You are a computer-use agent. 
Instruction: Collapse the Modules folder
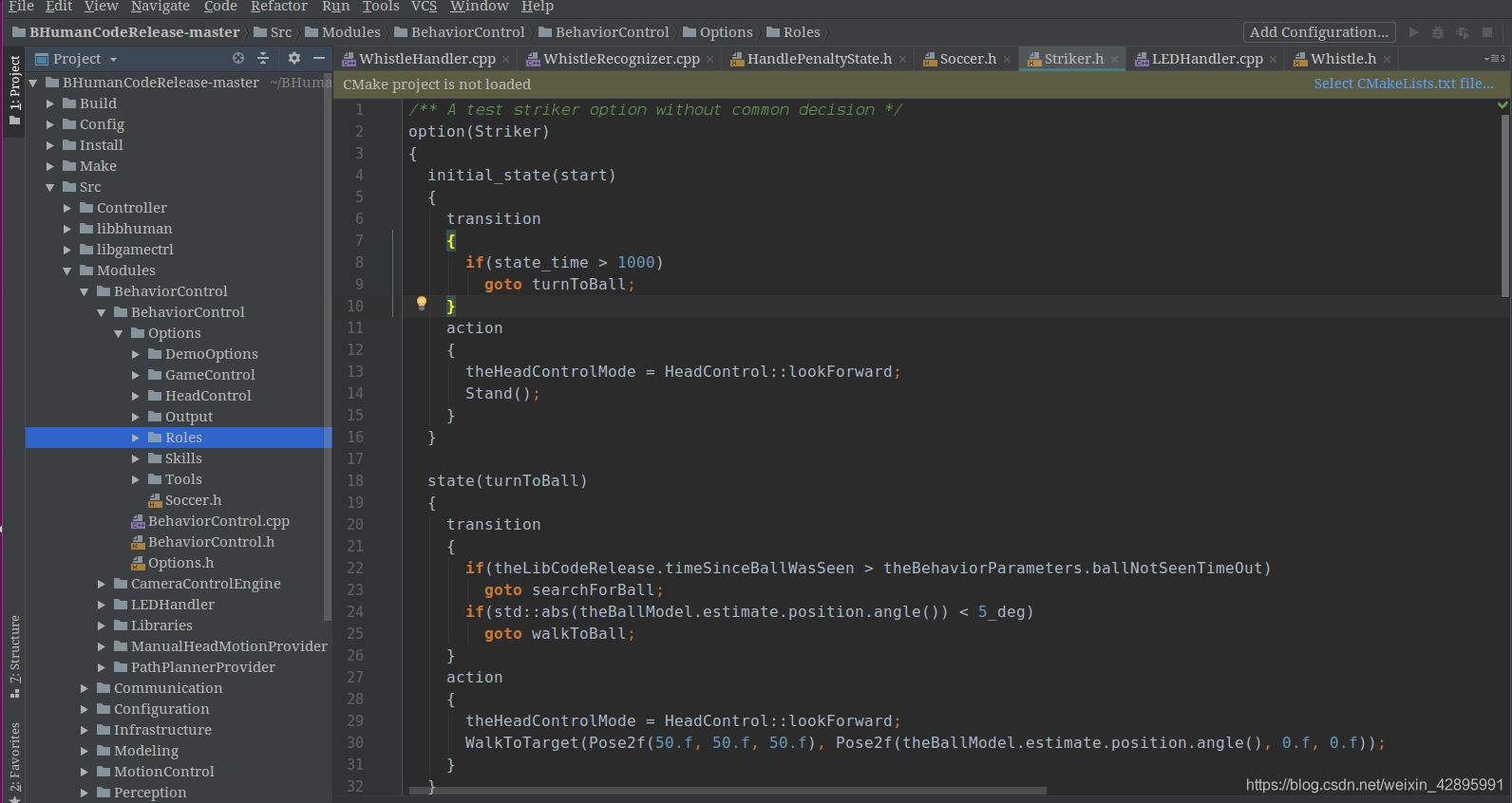pos(67,271)
